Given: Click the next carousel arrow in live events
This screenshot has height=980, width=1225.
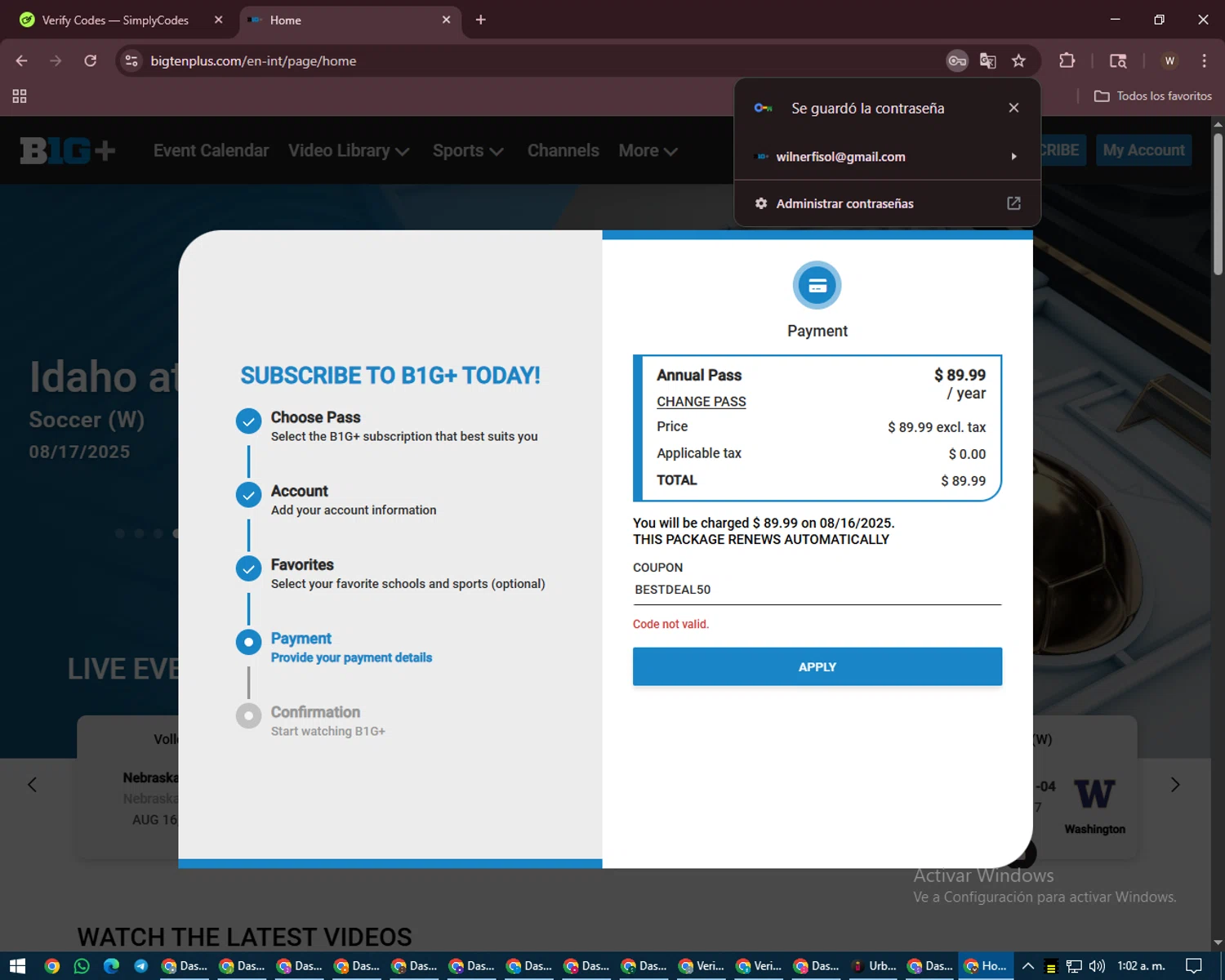Looking at the screenshot, I should pyautogui.click(x=1175, y=785).
